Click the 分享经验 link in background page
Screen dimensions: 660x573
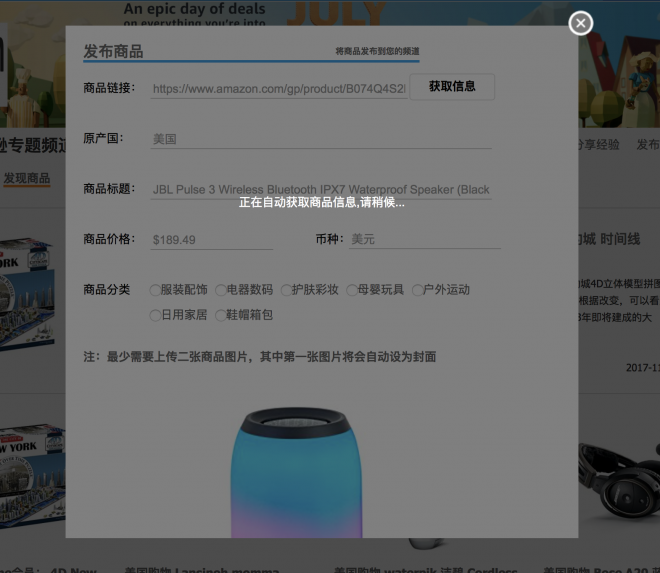(x=599, y=145)
